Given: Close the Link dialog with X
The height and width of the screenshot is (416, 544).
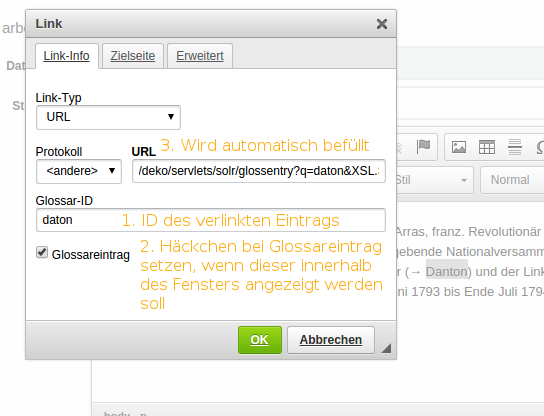Looking at the screenshot, I should pyautogui.click(x=382, y=24).
